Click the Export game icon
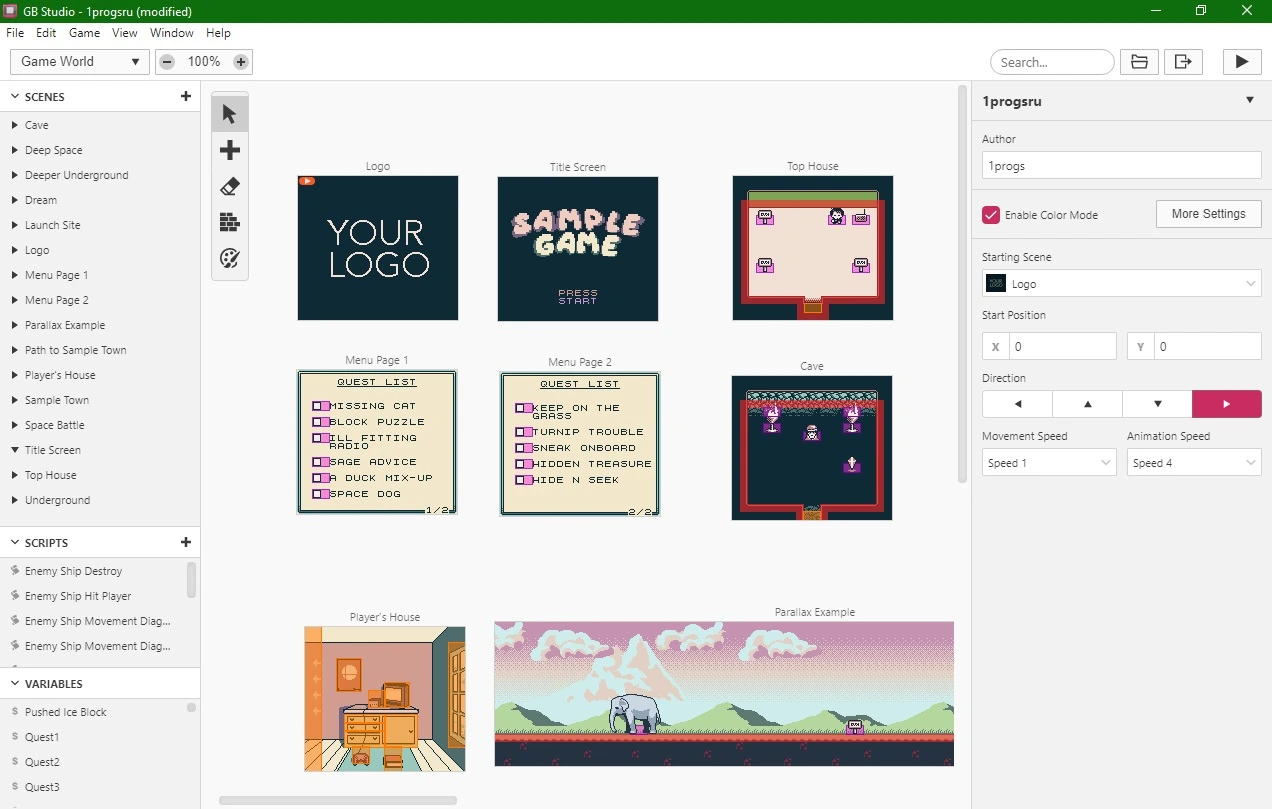 click(1183, 62)
